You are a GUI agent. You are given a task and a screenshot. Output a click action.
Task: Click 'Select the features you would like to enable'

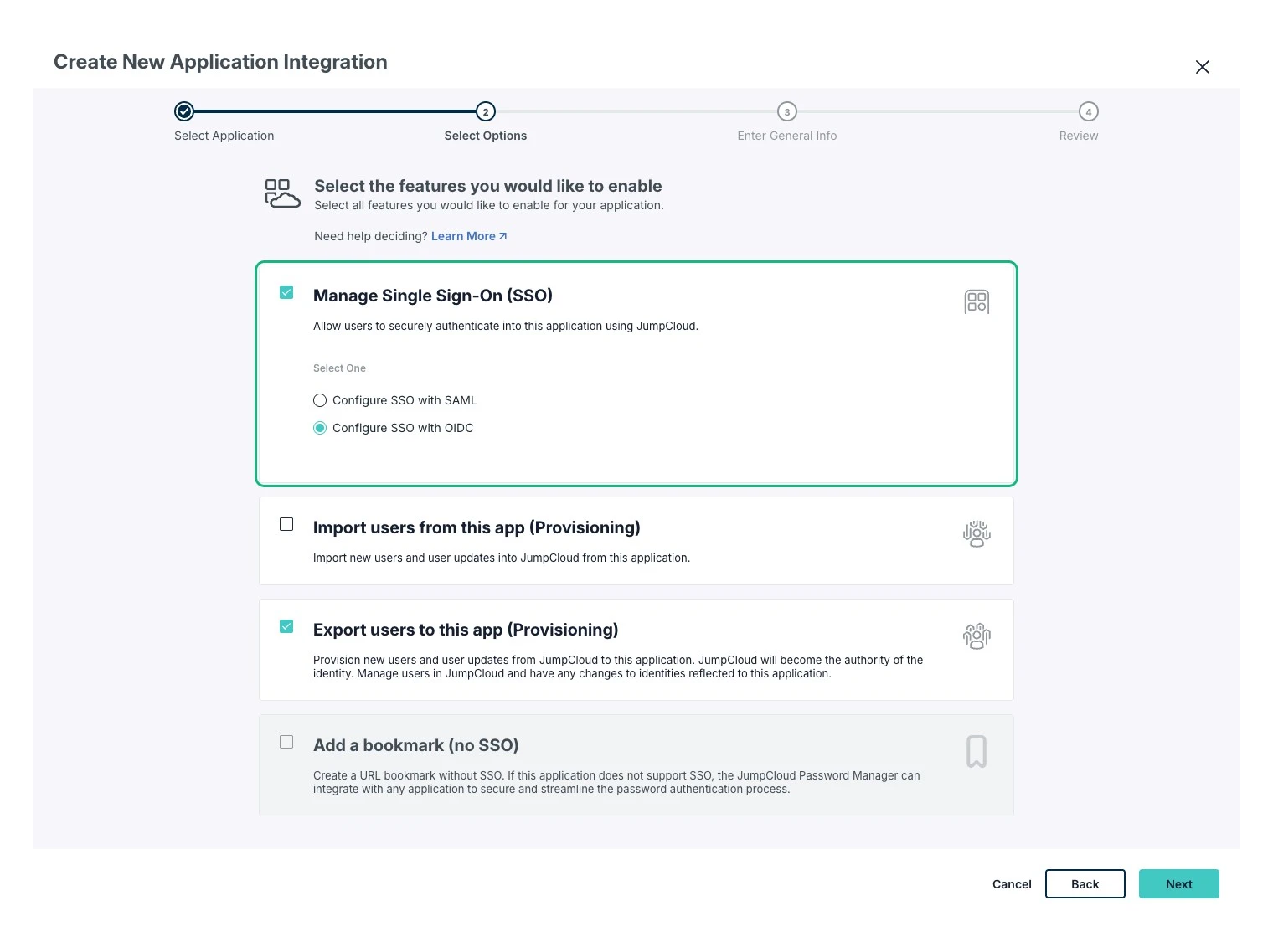488,186
